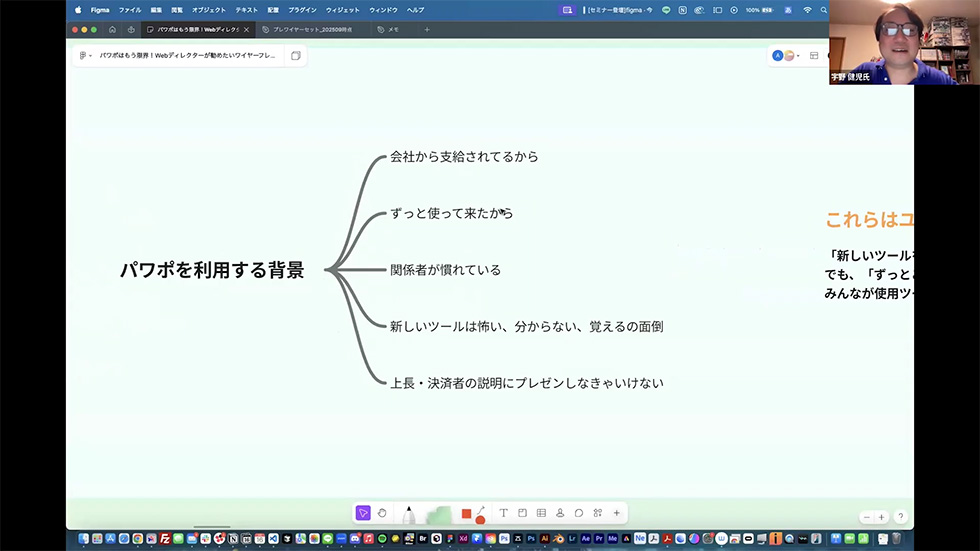Open FileZilla in the Dock
This screenshot has height=551, width=980.
165,538
